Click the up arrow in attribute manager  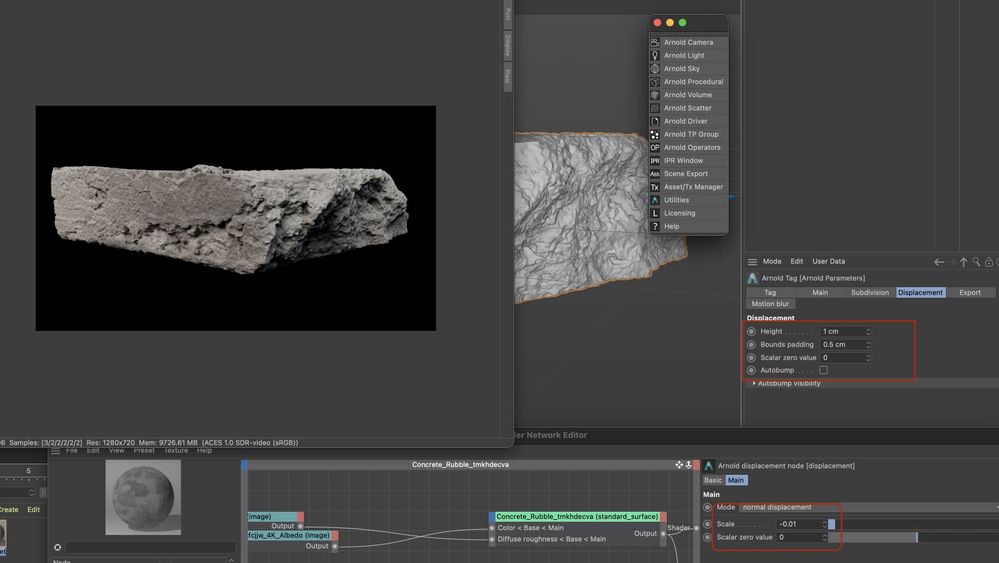click(x=963, y=262)
